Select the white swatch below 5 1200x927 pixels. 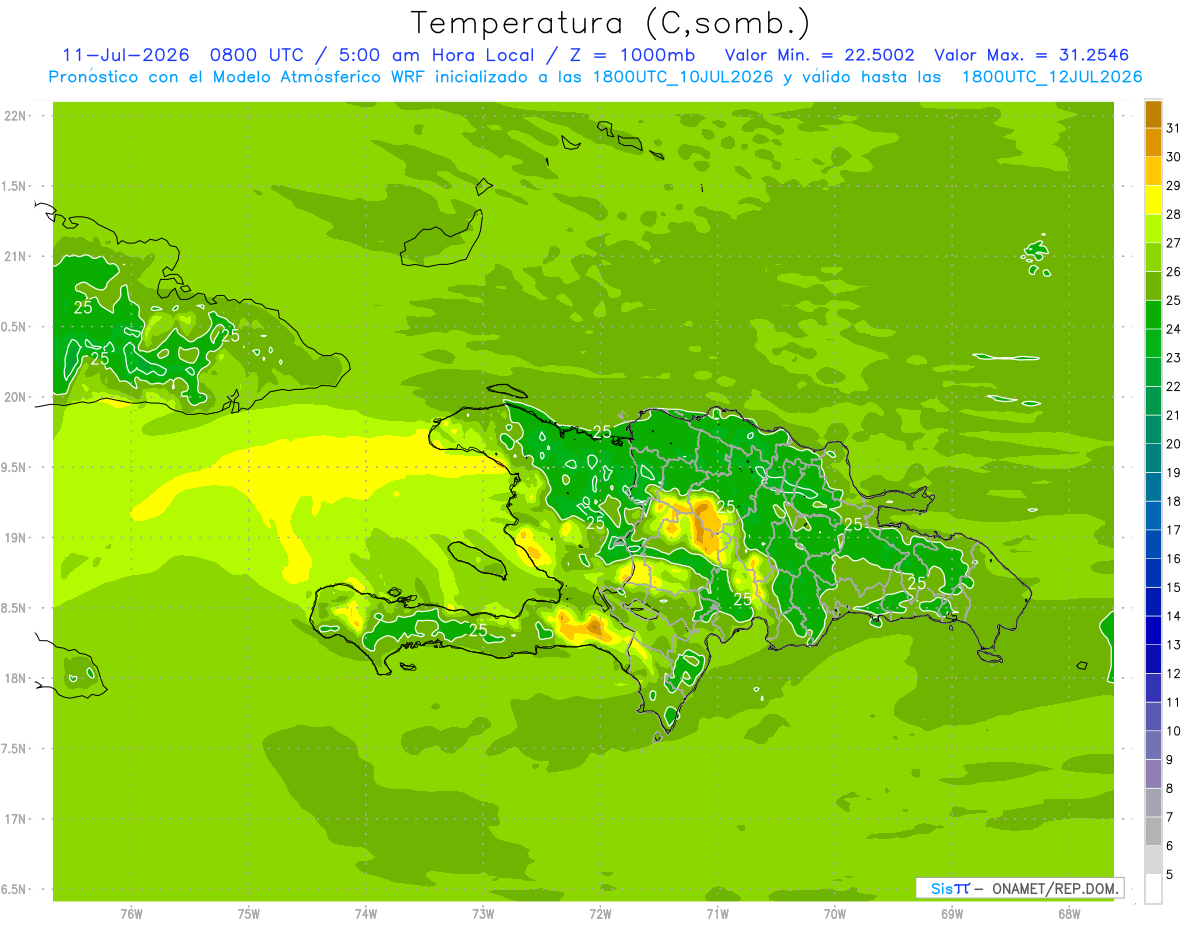point(1153,889)
